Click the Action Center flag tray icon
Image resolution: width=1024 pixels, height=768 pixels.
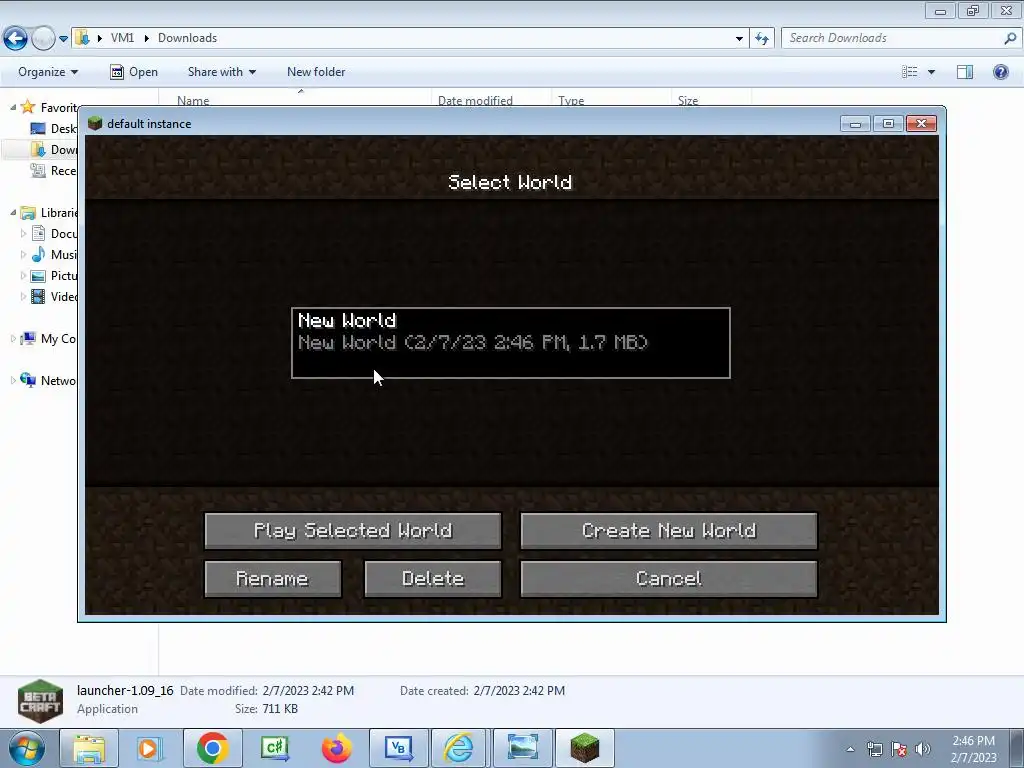coord(899,749)
